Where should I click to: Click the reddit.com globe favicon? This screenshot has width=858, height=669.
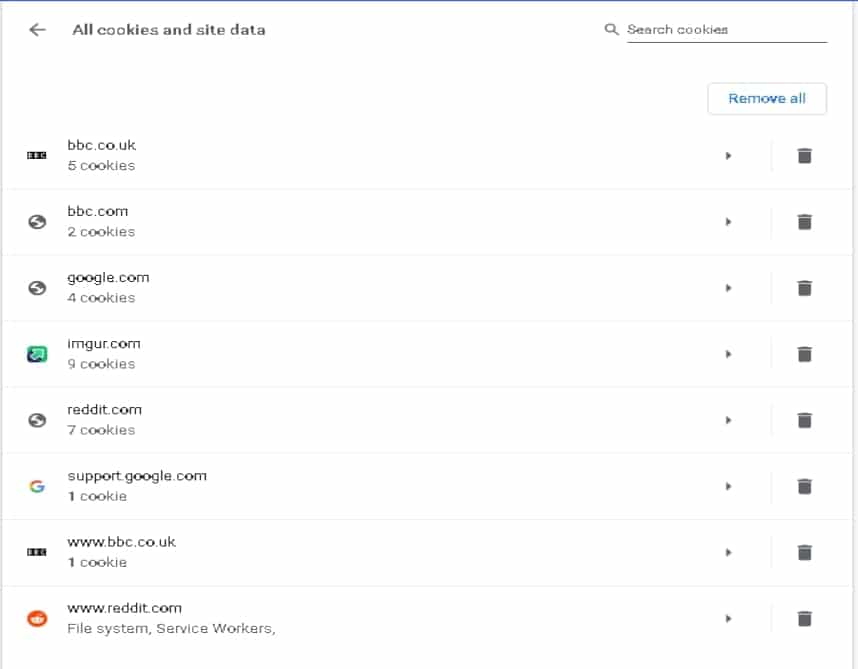pos(37,421)
